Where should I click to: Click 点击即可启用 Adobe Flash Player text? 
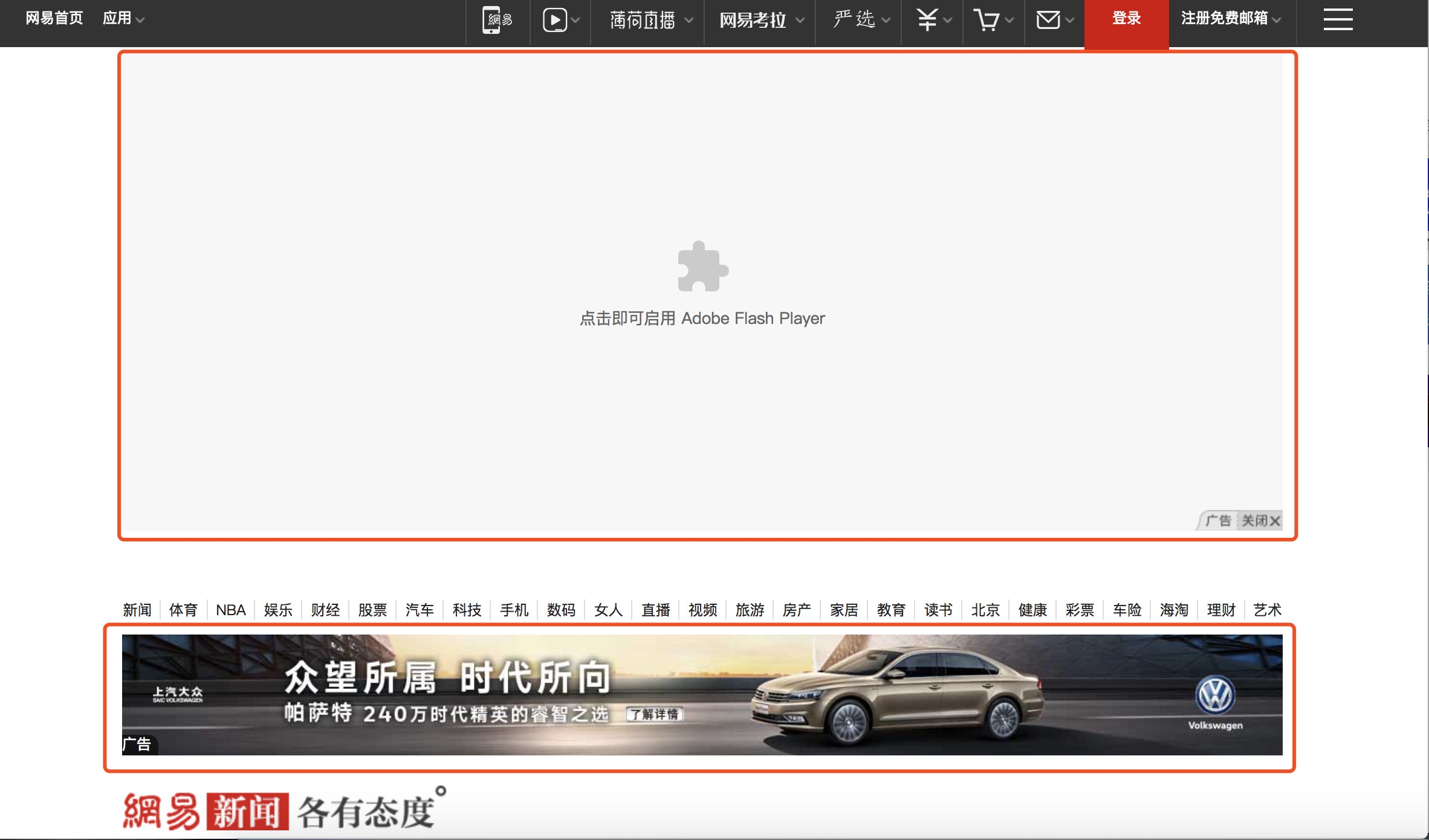[702, 318]
